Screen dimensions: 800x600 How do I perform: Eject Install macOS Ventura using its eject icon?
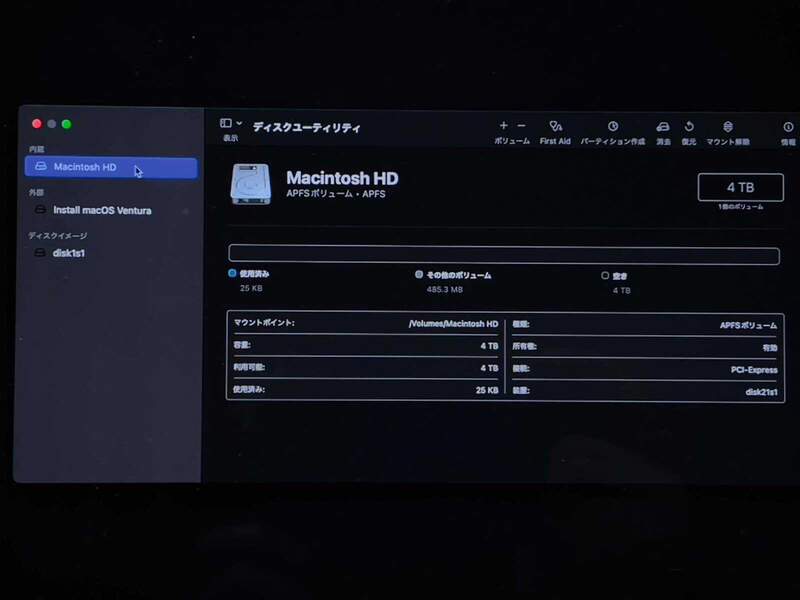click(186, 211)
